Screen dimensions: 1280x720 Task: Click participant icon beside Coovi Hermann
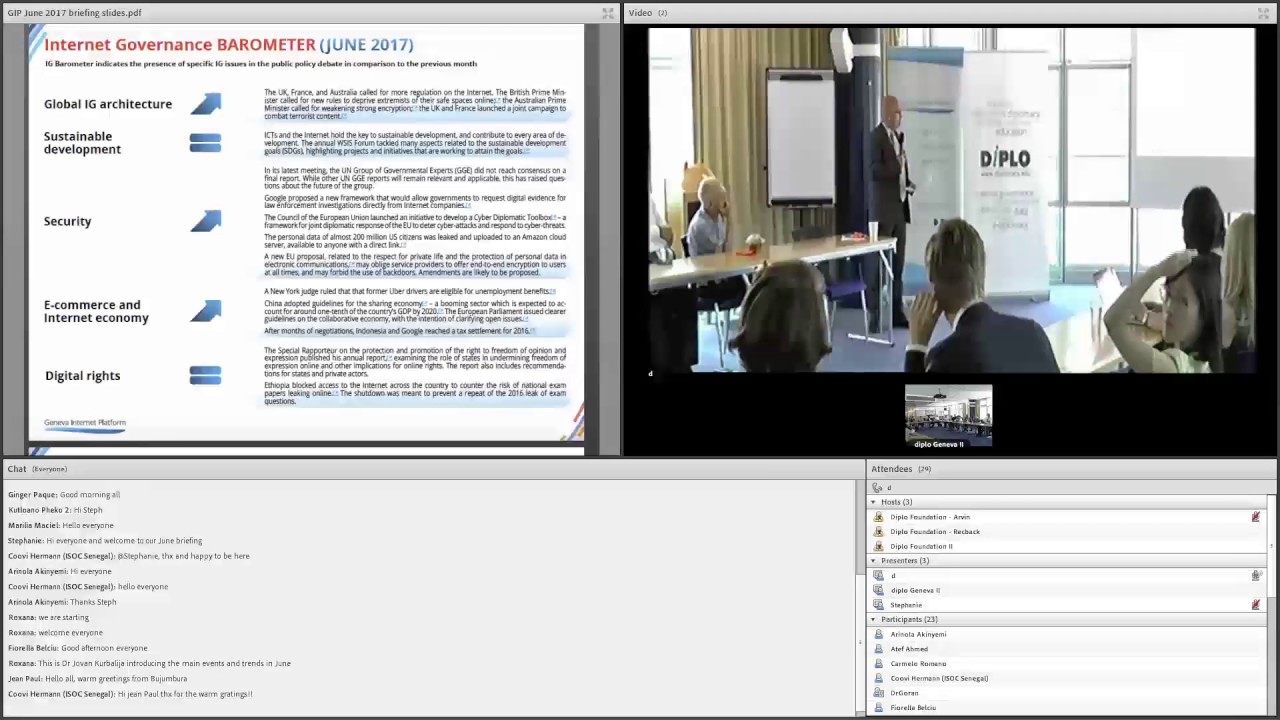879,678
